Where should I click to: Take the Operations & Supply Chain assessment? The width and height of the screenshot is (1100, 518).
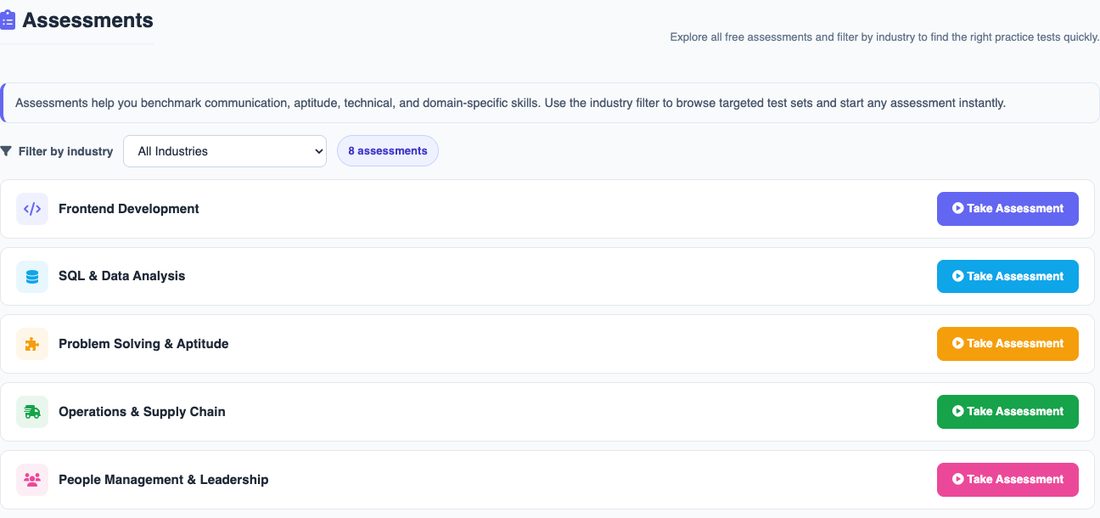[x=1007, y=412]
